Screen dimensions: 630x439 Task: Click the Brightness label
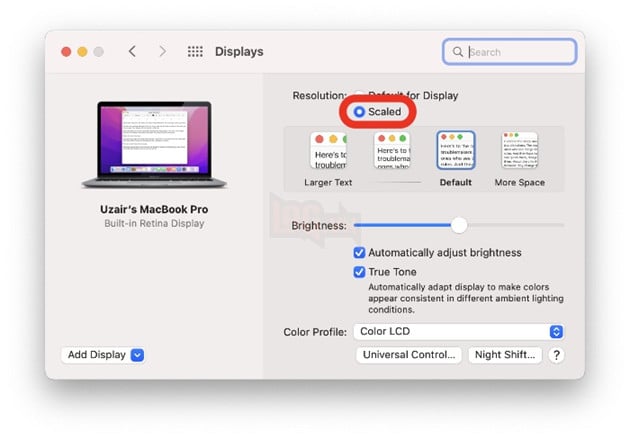click(319, 226)
